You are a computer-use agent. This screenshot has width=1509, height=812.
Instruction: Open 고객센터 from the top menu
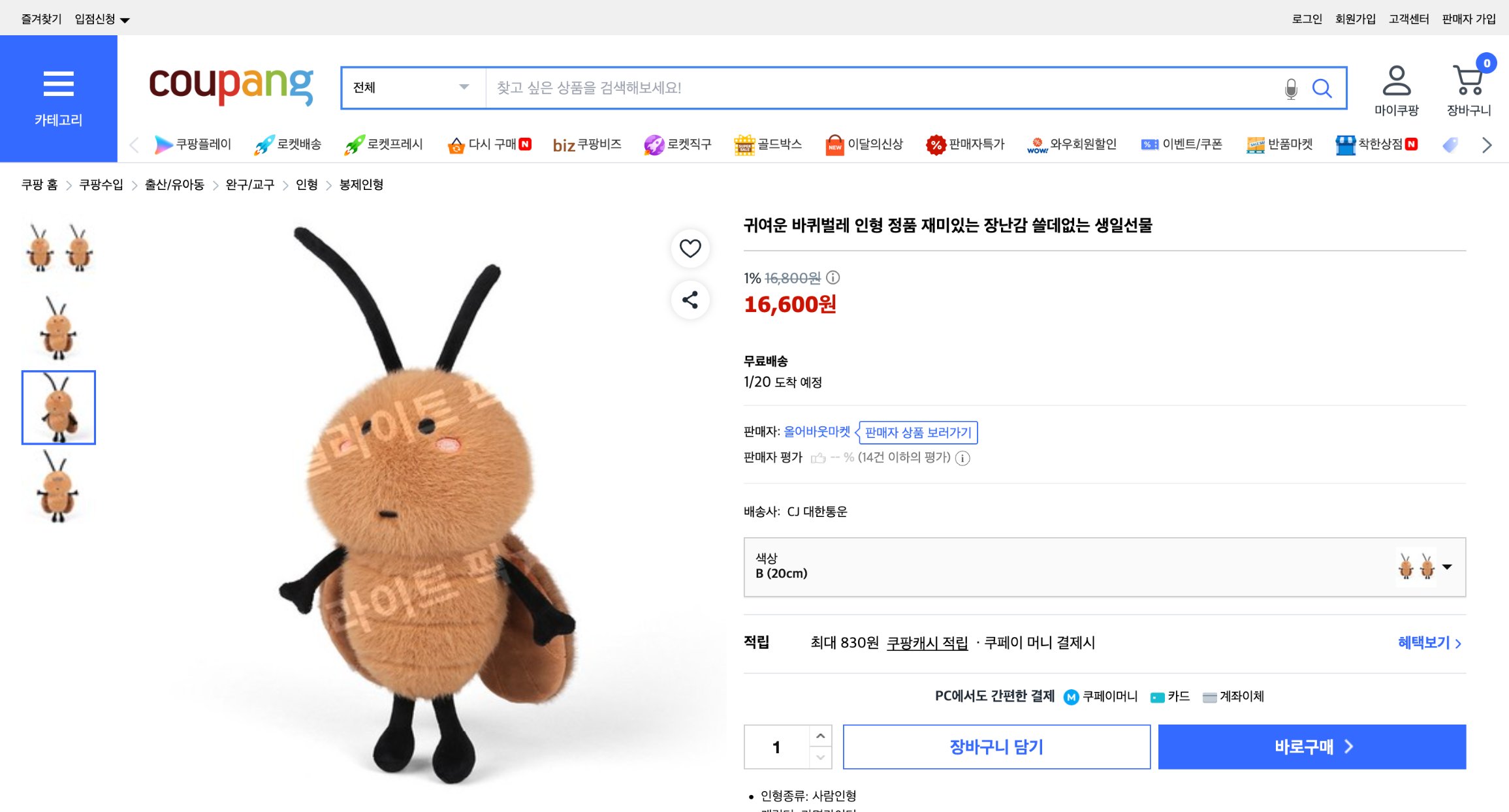tap(1408, 18)
